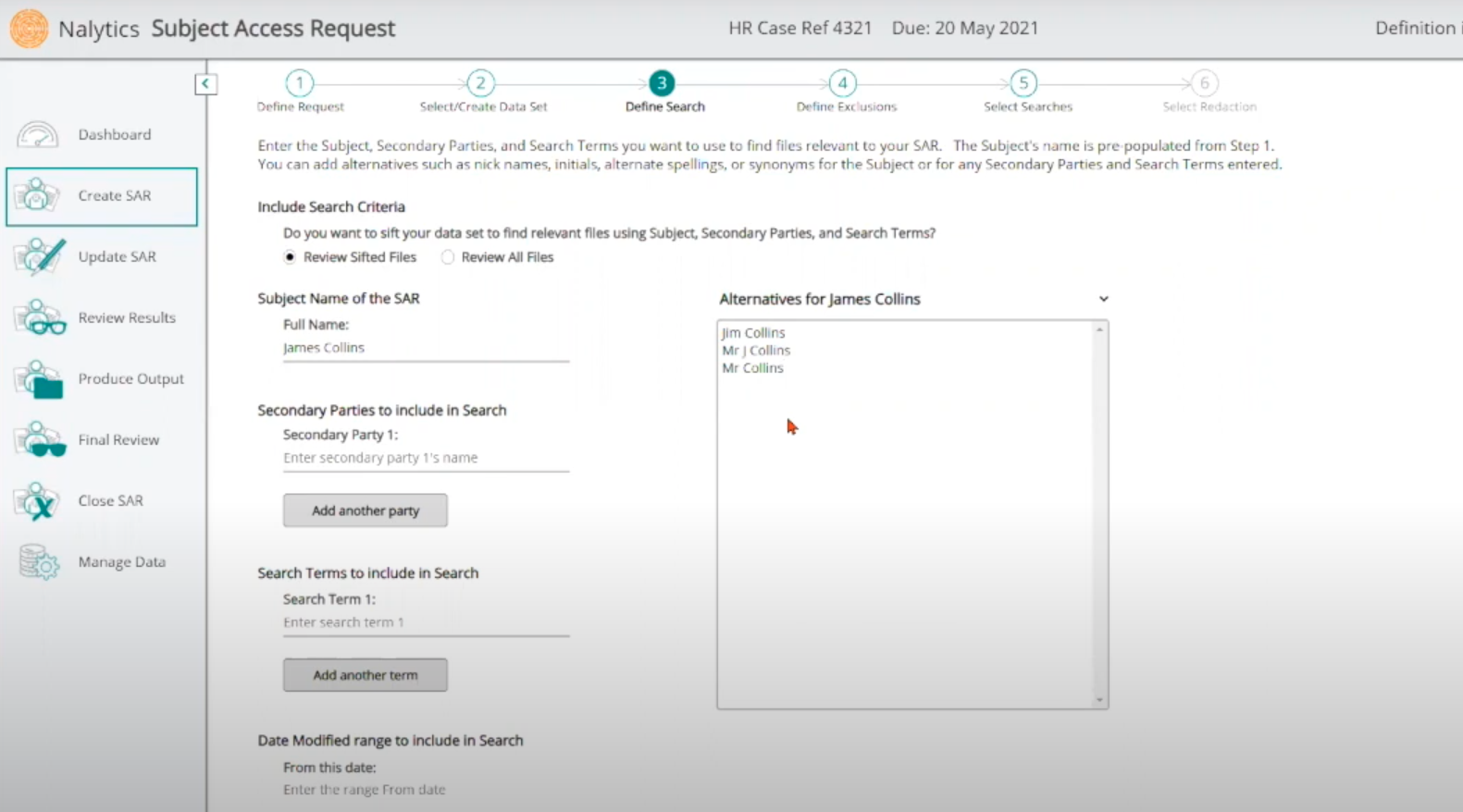The height and width of the screenshot is (812, 1463).
Task: Click the Final Review sunglasses icon
Action: [x=40, y=440]
